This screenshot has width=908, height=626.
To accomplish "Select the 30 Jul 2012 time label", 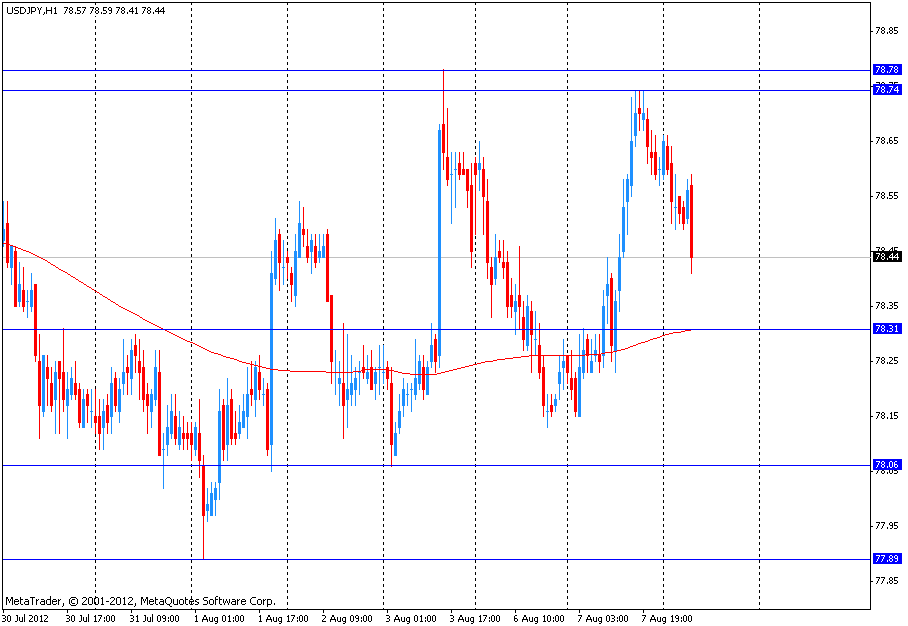I will 26,618.
